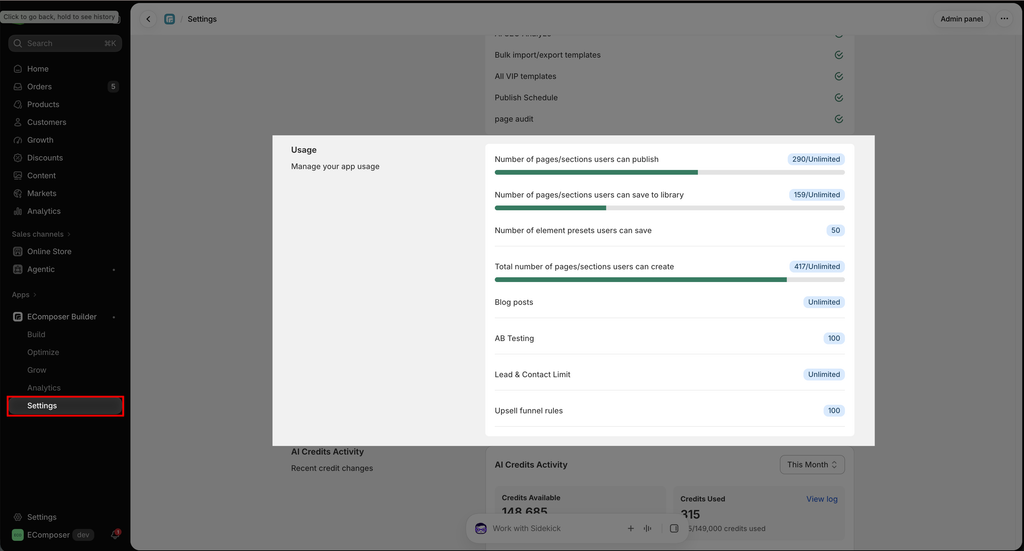The width and height of the screenshot is (1024, 551).
Task: Toggle the Sidekick side panel icon
Action: [x=674, y=528]
